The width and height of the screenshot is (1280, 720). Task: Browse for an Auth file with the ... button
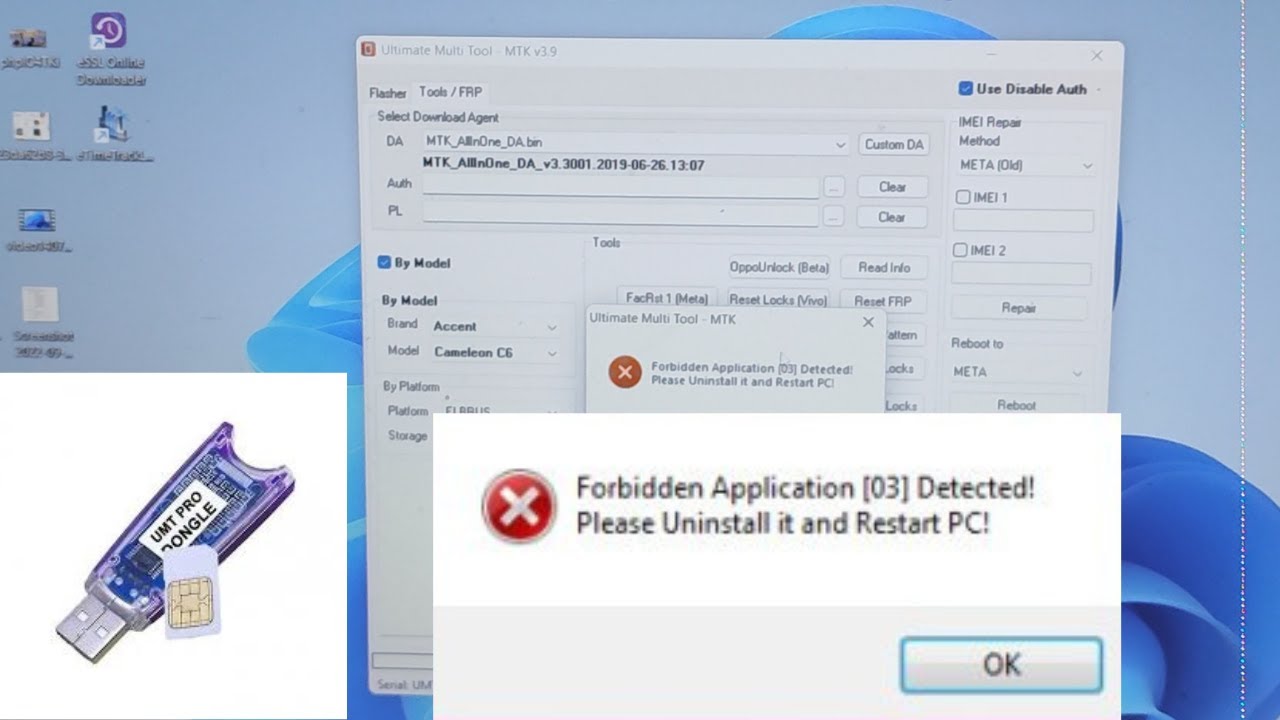[x=834, y=187]
